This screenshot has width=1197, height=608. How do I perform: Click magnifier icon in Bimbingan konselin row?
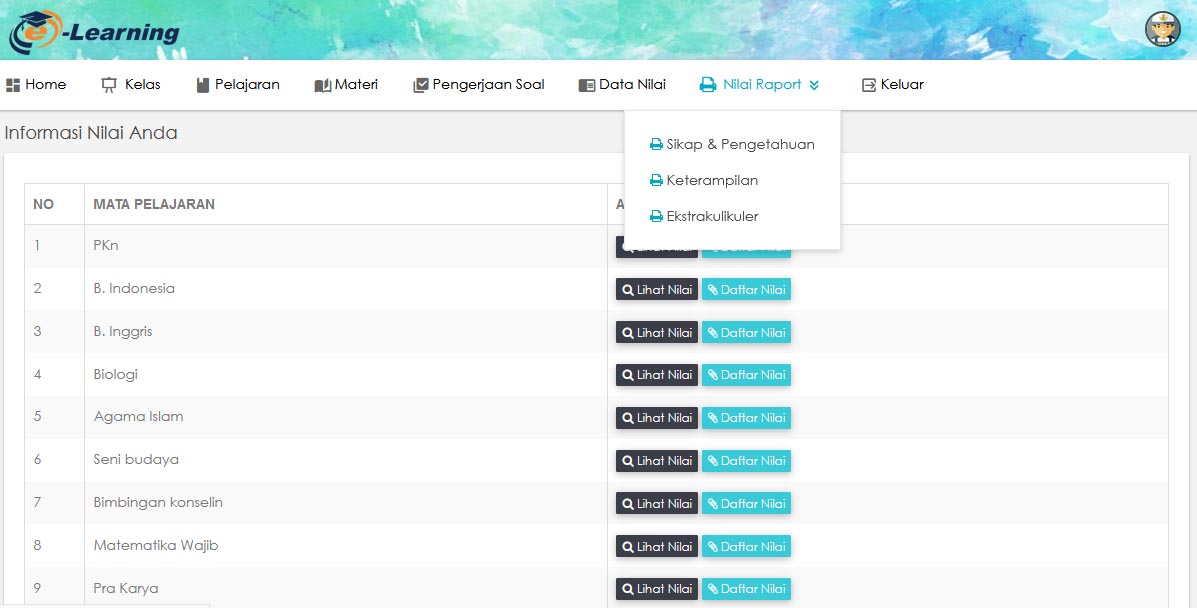[x=628, y=503]
